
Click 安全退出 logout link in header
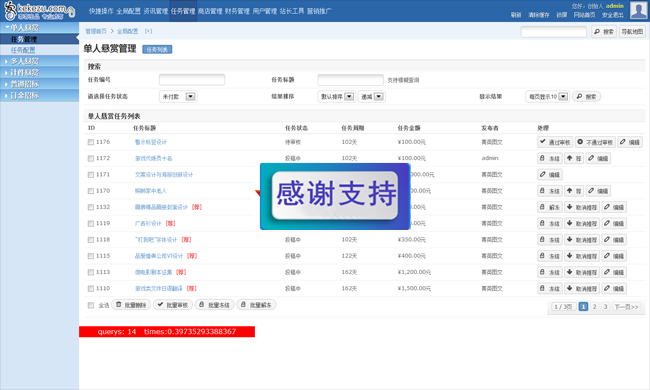(613, 15)
